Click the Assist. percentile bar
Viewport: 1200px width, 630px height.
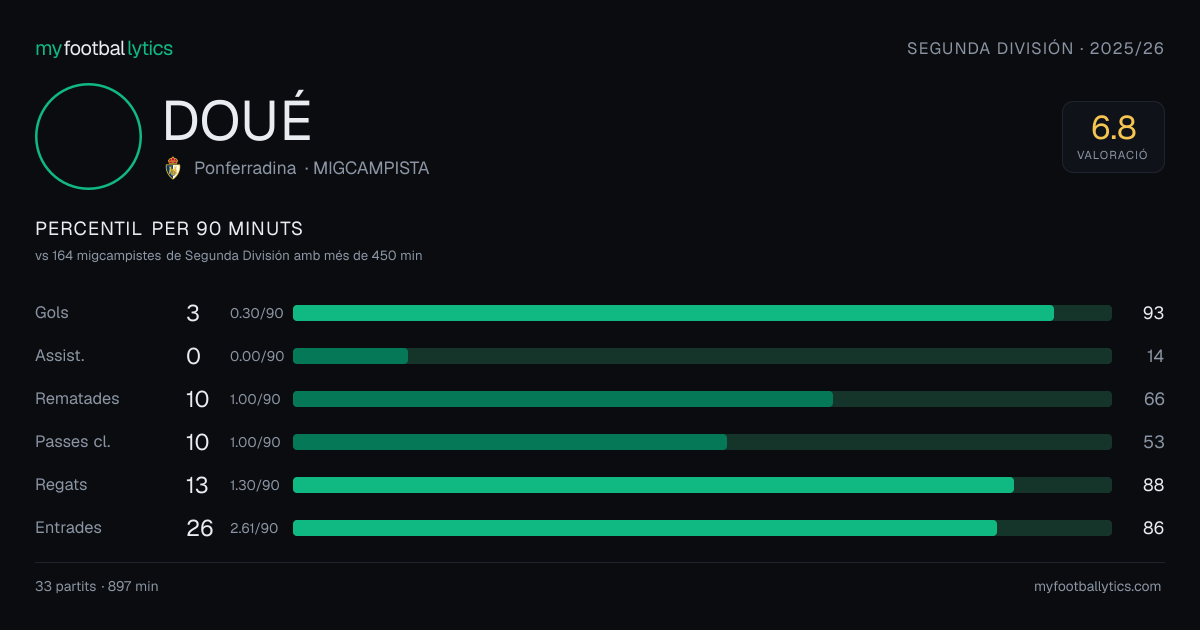[x=702, y=356]
